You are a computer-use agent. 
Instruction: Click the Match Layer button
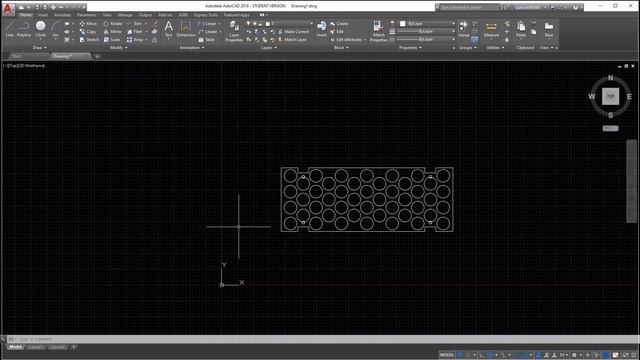click(x=292, y=40)
